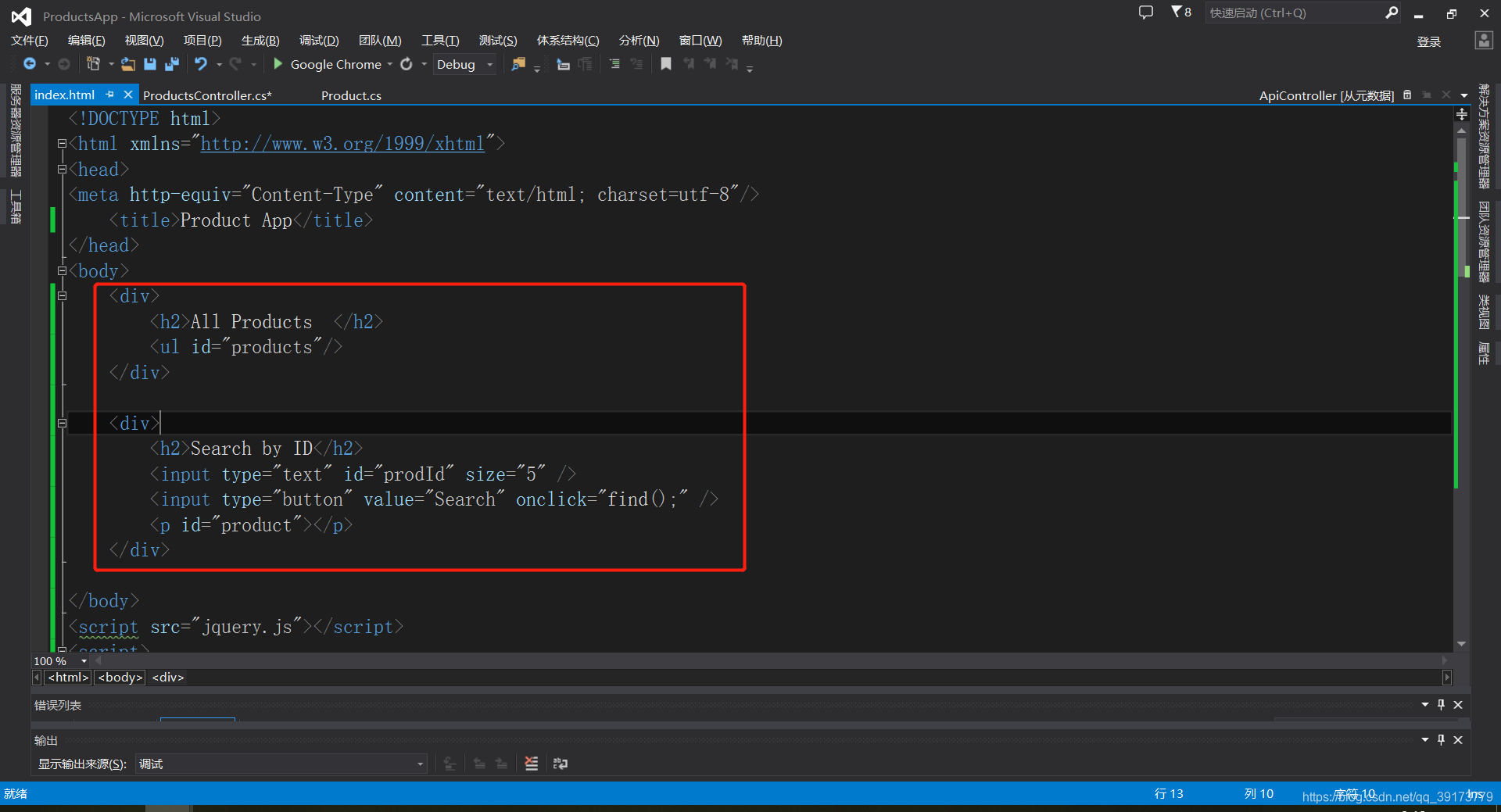Pin the index.html tab
Screen dimensions: 1501x812
click(110, 95)
